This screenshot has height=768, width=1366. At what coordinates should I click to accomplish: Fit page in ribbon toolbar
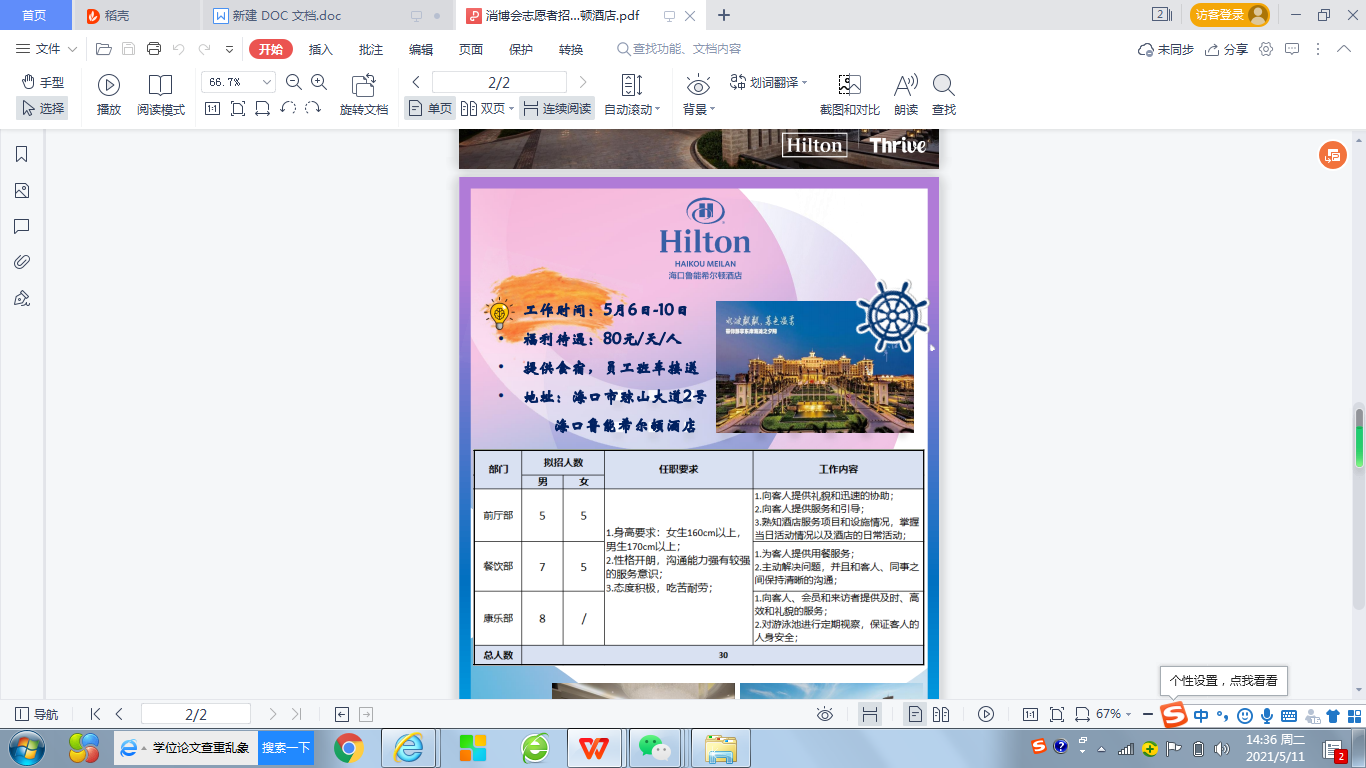237,108
